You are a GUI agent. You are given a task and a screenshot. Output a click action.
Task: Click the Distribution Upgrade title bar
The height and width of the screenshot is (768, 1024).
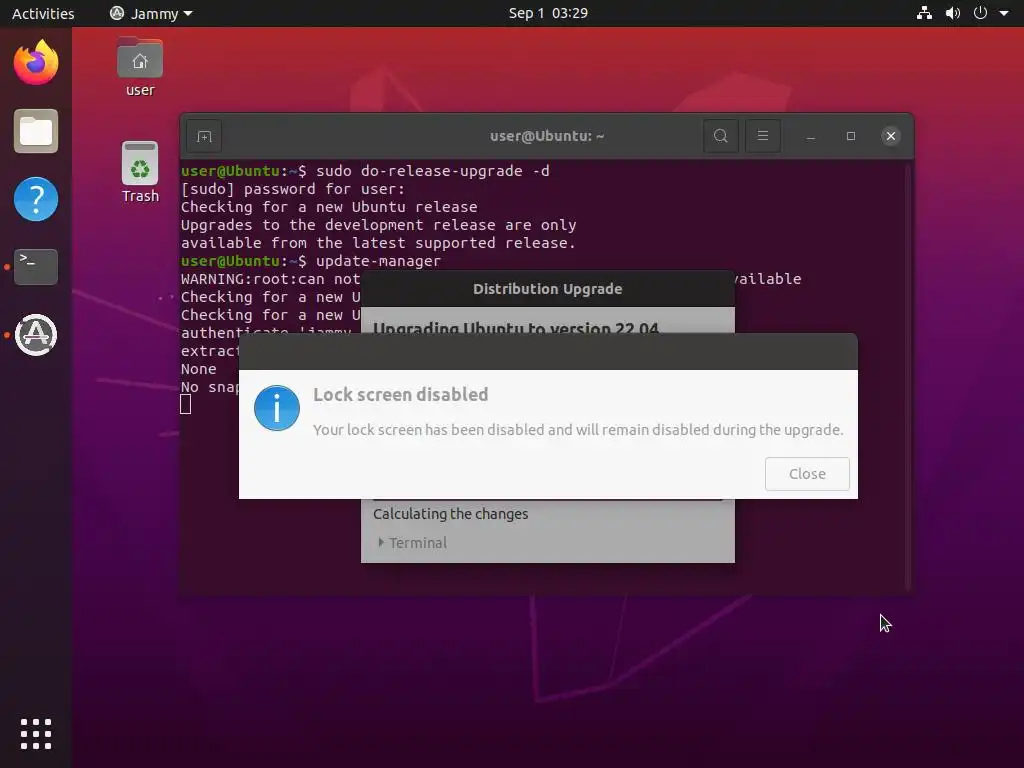click(547, 289)
